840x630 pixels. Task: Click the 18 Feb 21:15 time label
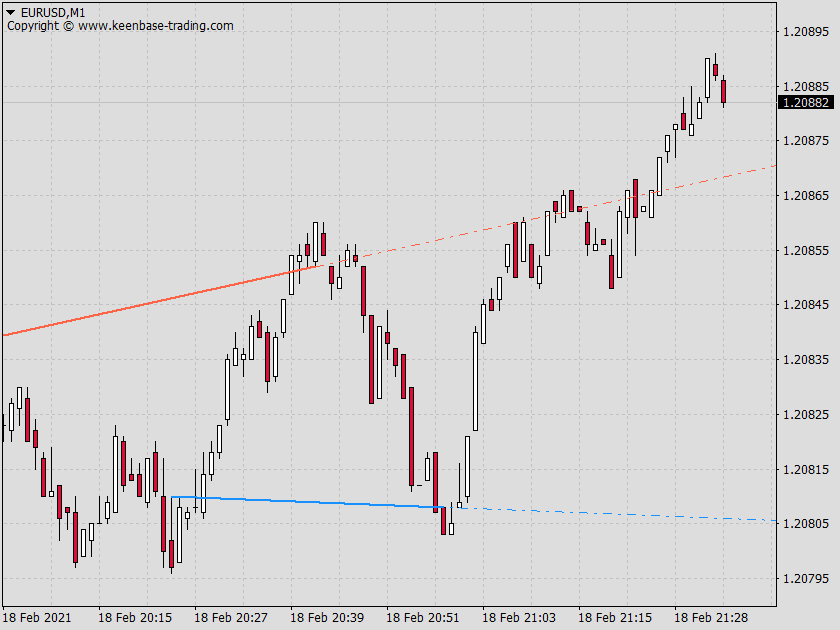pos(615,618)
